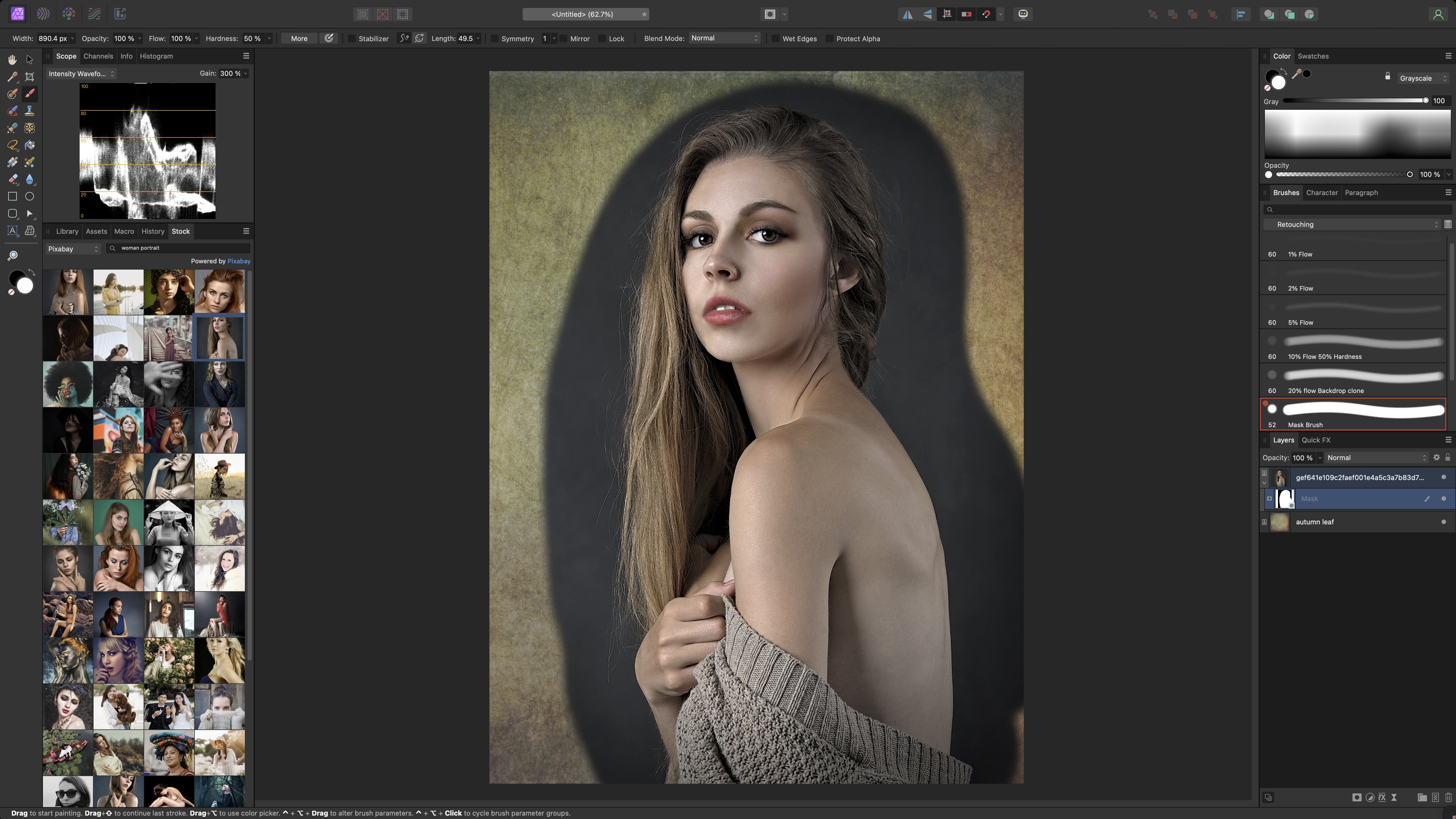The width and height of the screenshot is (1456, 819).
Task: Select the Paint Brush tool
Action: pos(29,94)
